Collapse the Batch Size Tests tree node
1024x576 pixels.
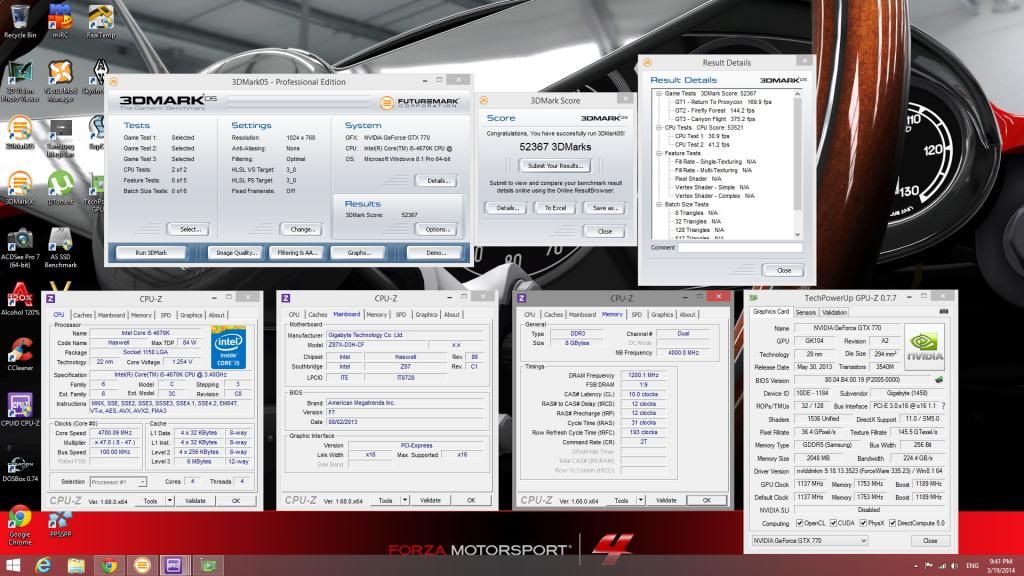click(659, 204)
